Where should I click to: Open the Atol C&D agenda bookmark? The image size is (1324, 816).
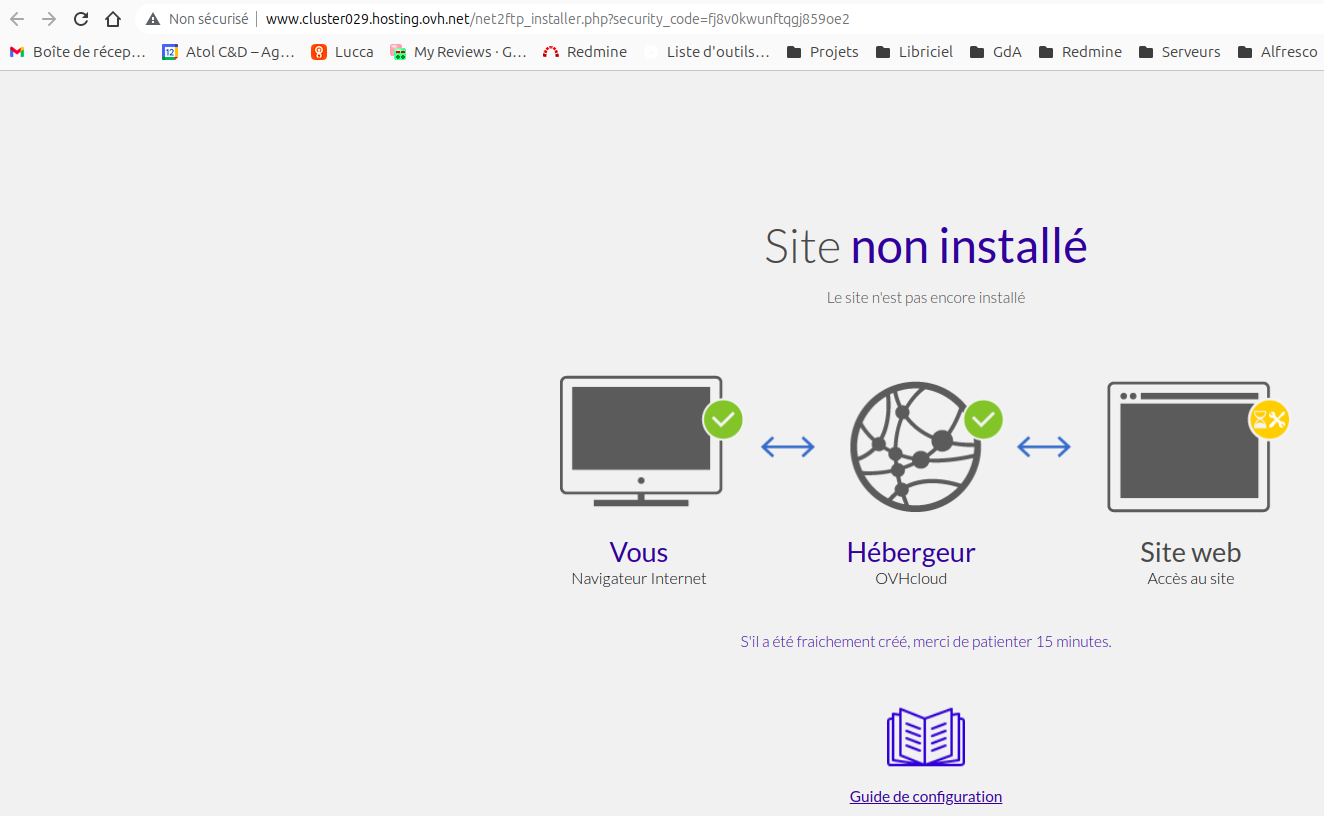pos(229,52)
